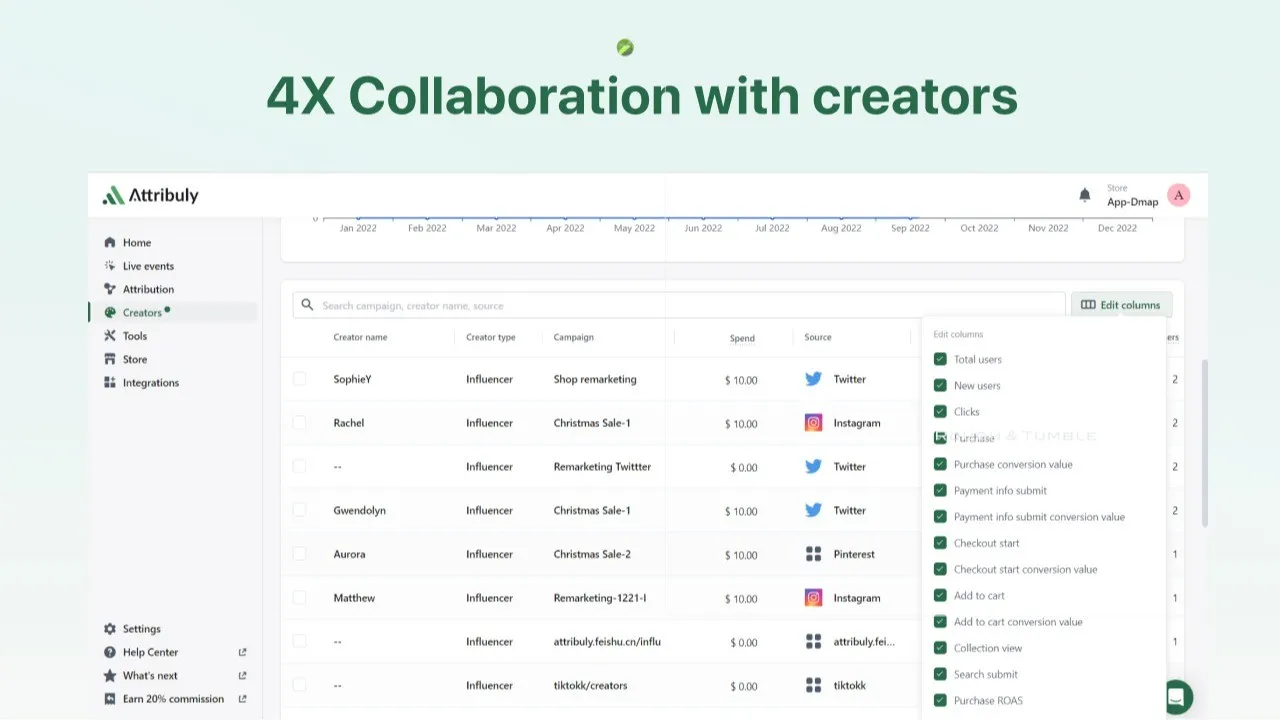Open the chat widget button

pos(1177,696)
